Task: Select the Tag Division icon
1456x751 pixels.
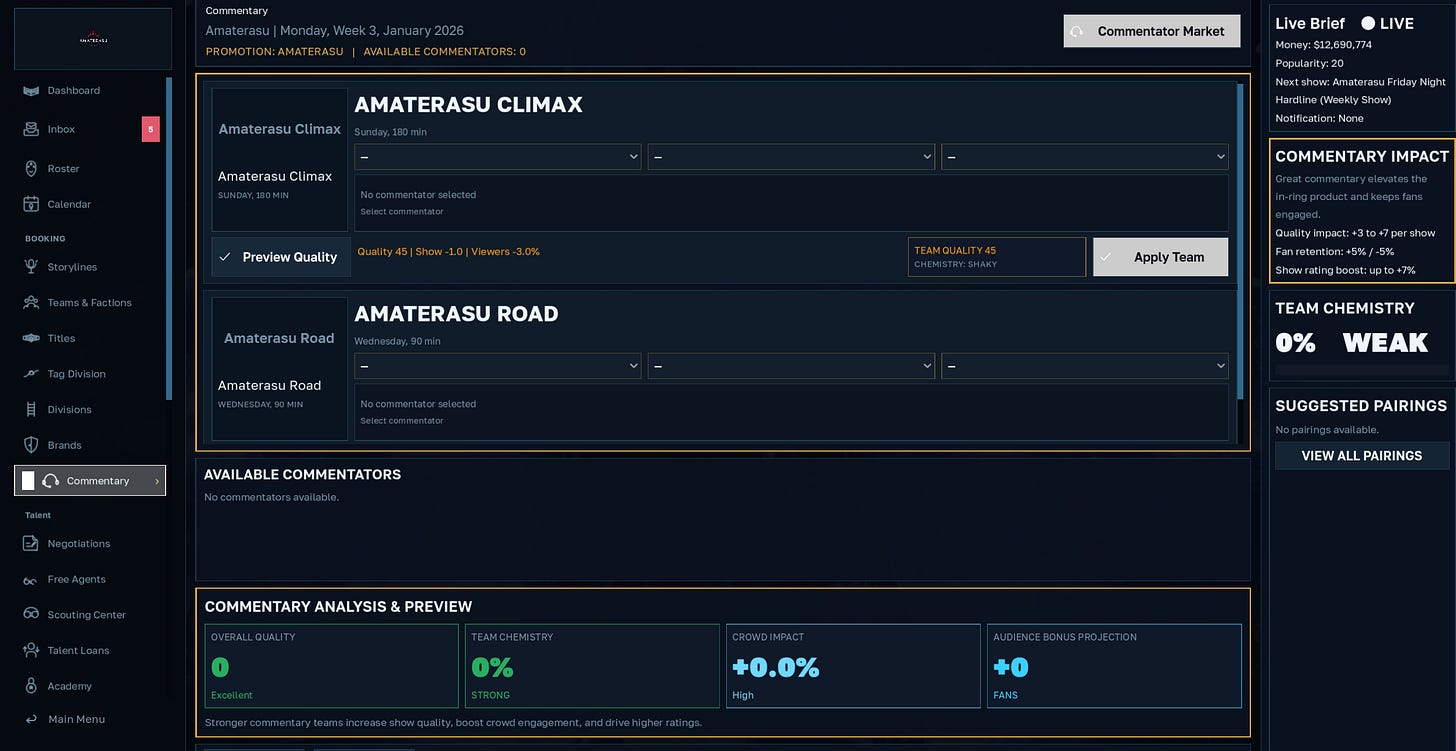Action: (x=31, y=374)
